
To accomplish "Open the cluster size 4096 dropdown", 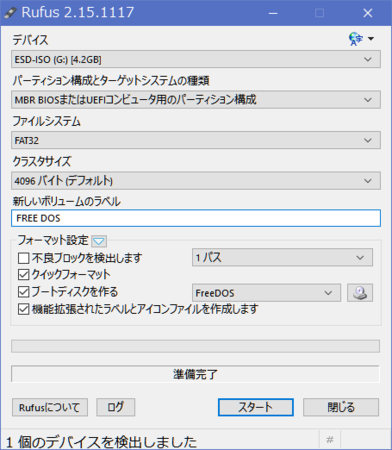I will (196, 181).
